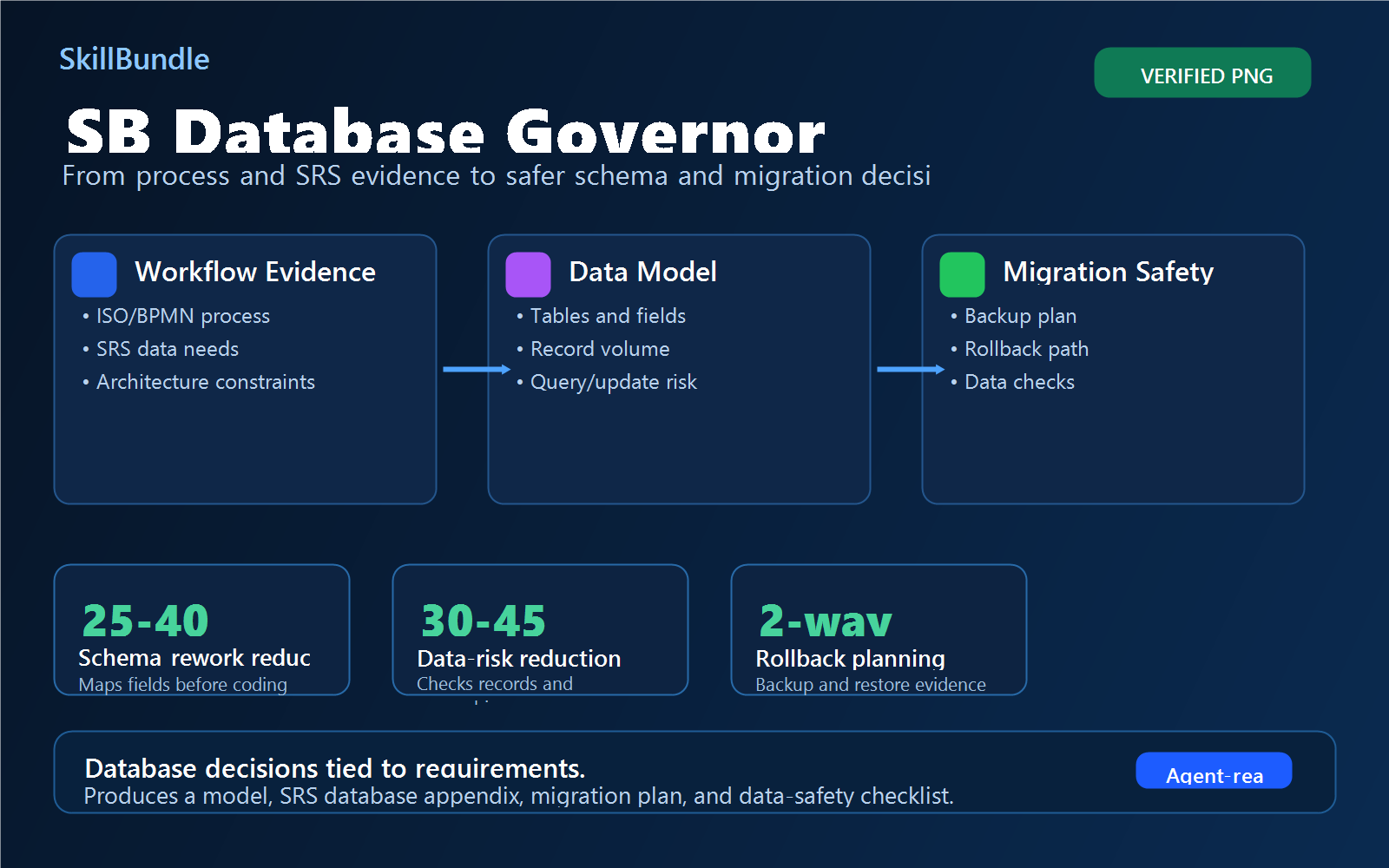Click the 30-45 data-risk reduction card
This screenshot has height=868, width=1389.
click(540, 629)
